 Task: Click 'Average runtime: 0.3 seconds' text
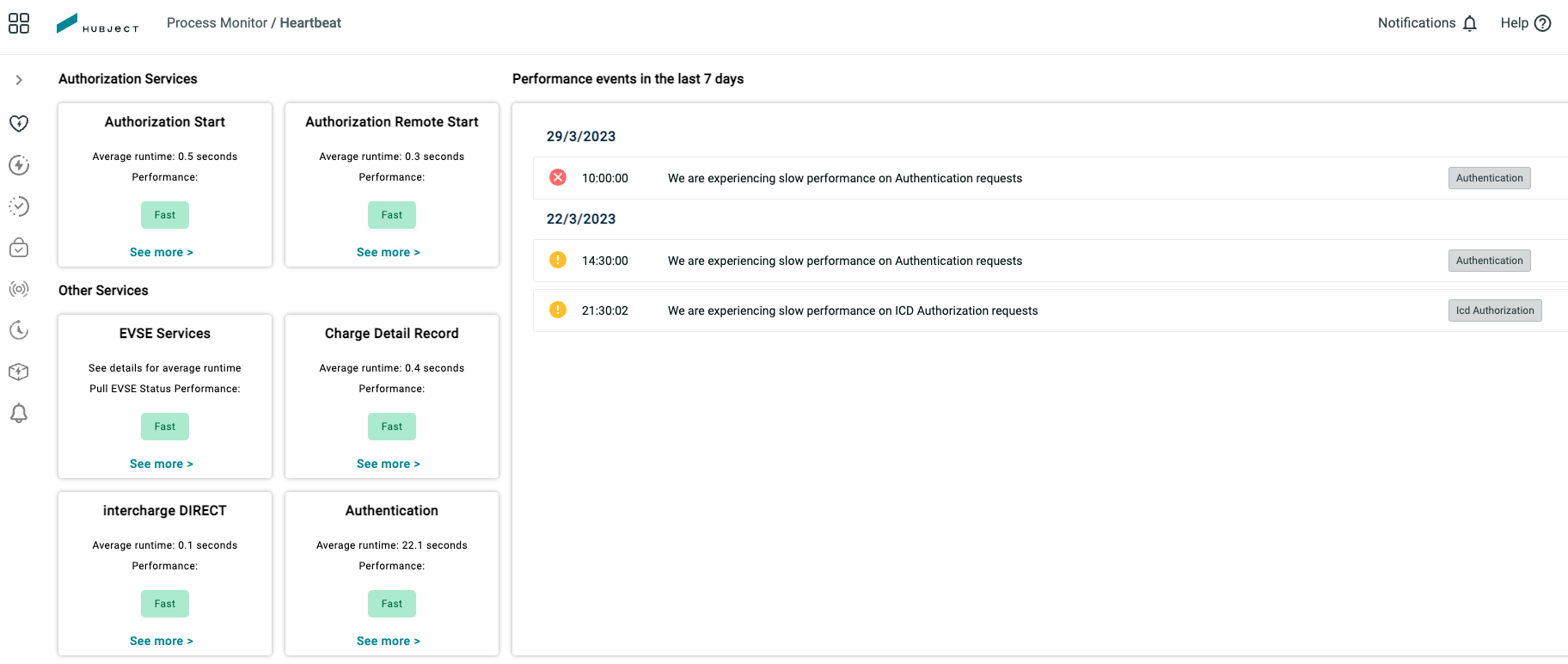(392, 157)
